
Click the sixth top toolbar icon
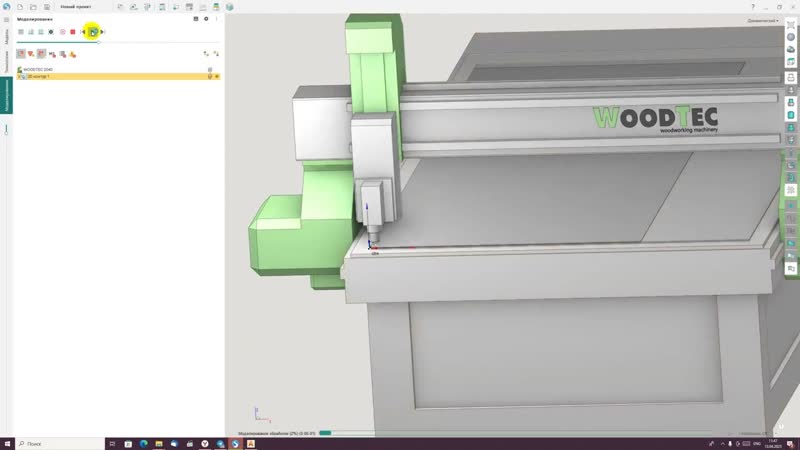189,7
